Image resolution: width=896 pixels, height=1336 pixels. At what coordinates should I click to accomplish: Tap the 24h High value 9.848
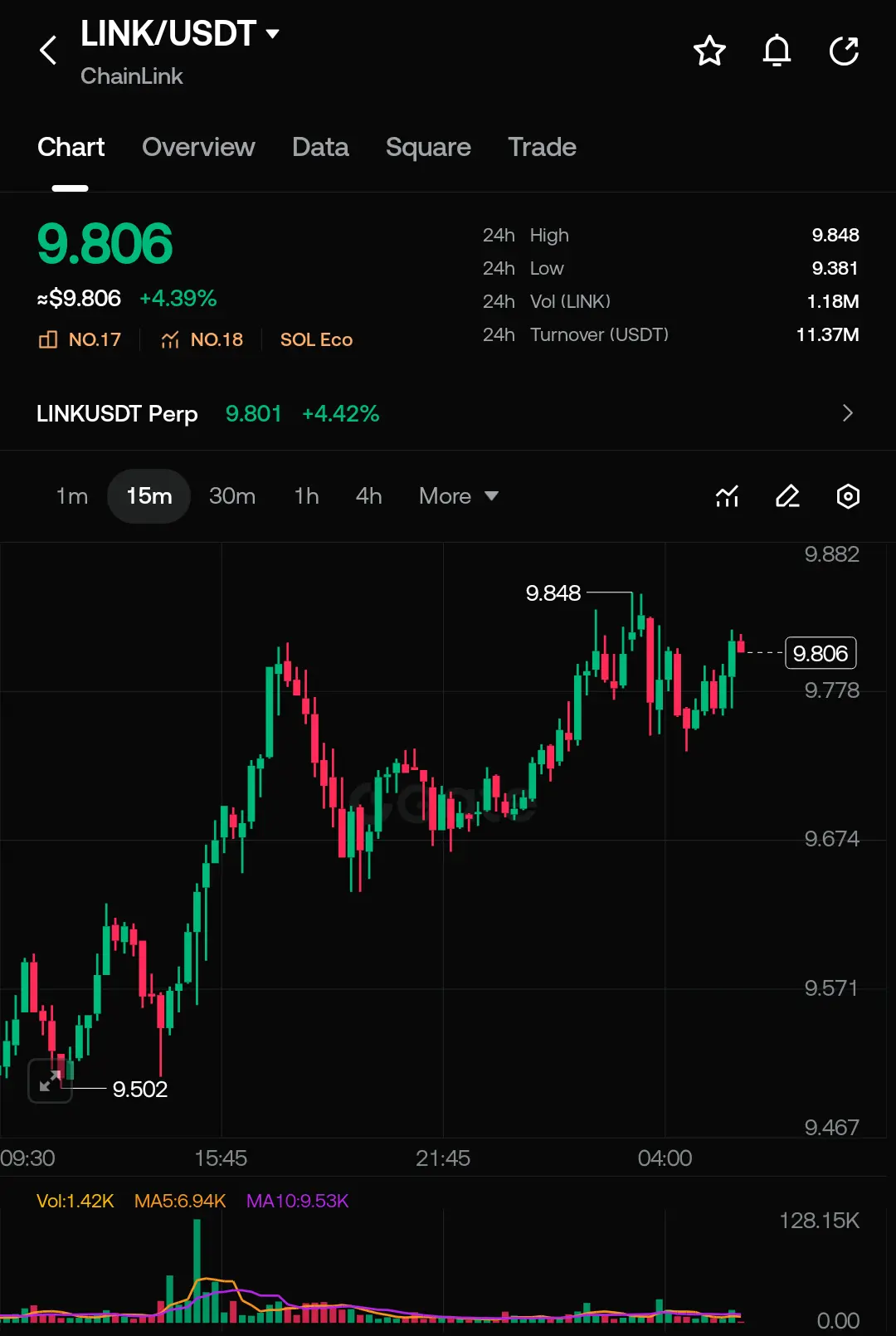pyautogui.click(x=835, y=235)
